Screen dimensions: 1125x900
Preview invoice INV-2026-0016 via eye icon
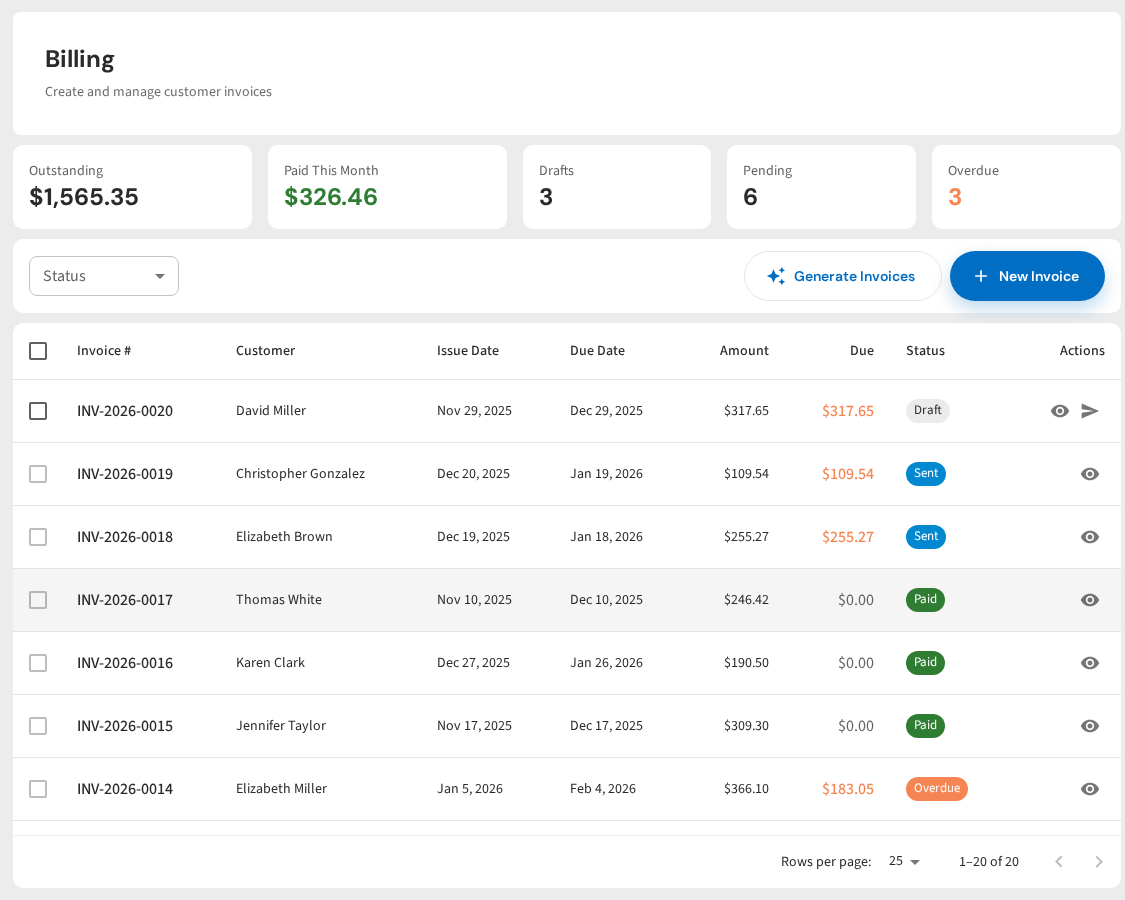[1090, 663]
